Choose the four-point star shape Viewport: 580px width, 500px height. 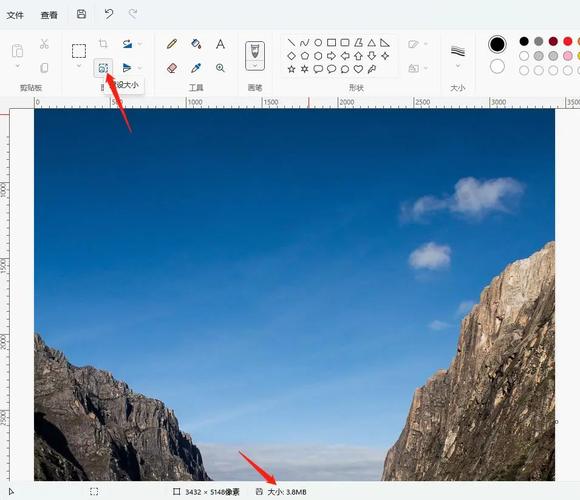[385, 56]
